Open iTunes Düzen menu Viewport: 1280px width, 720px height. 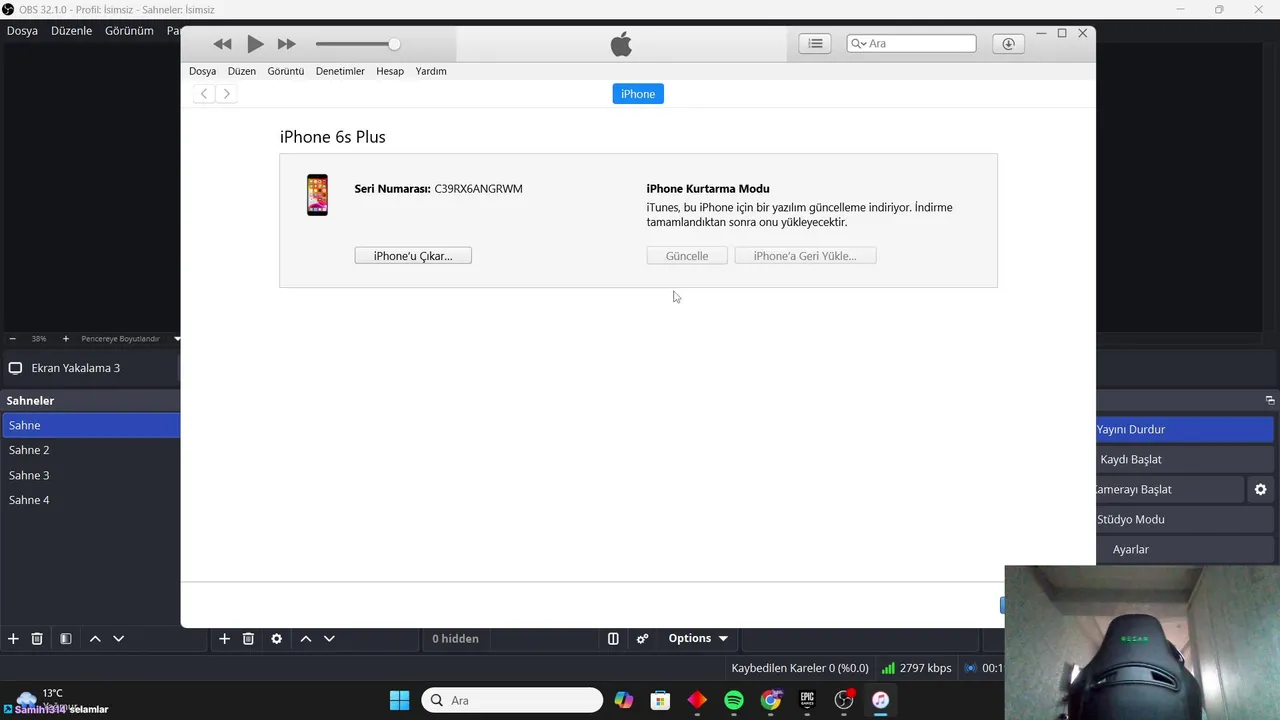click(x=242, y=71)
